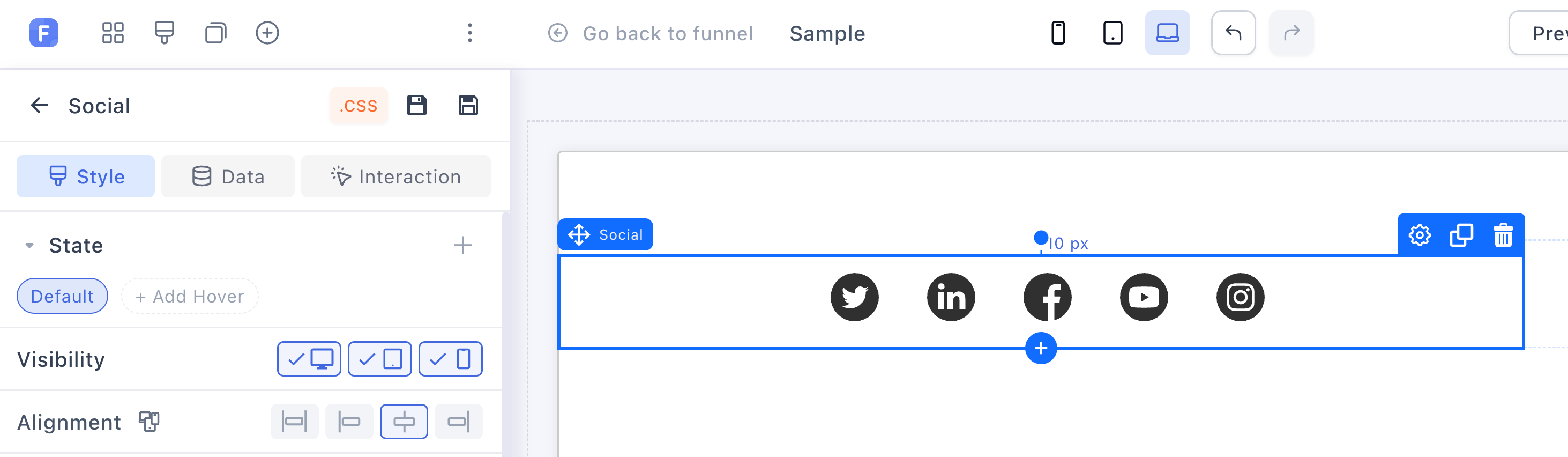Image resolution: width=1568 pixels, height=457 pixels.
Task: Open the style brush panel icon
Action: (x=165, y=33)
